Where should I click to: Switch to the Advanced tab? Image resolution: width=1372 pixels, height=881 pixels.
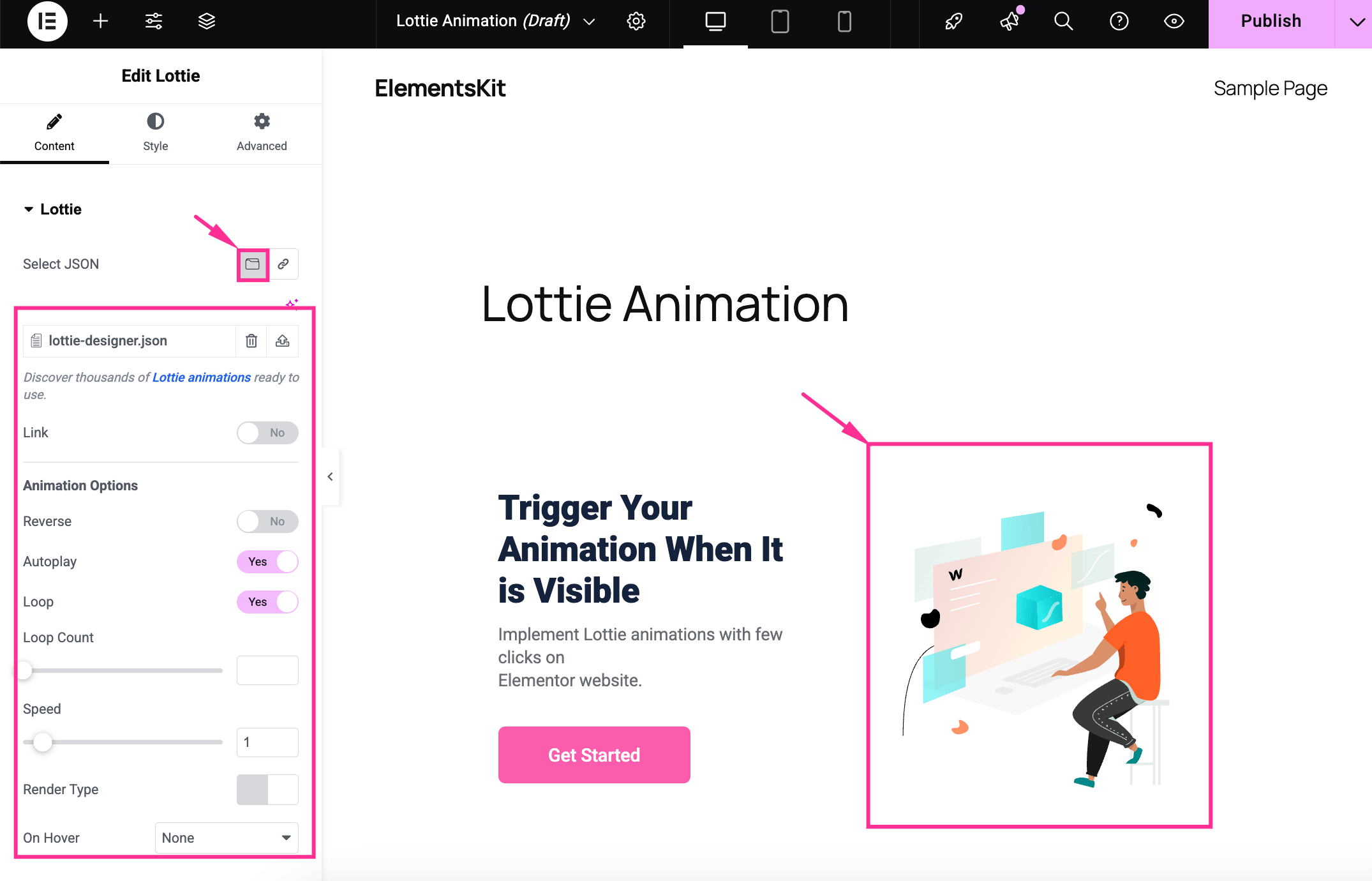pos(261,132)
